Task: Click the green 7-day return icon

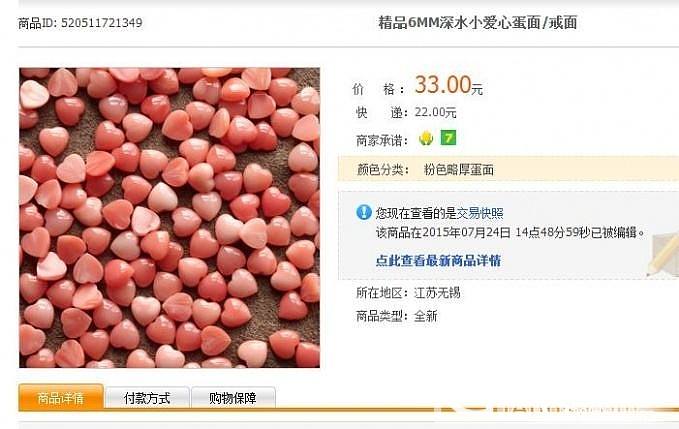Action: point(448,138)
